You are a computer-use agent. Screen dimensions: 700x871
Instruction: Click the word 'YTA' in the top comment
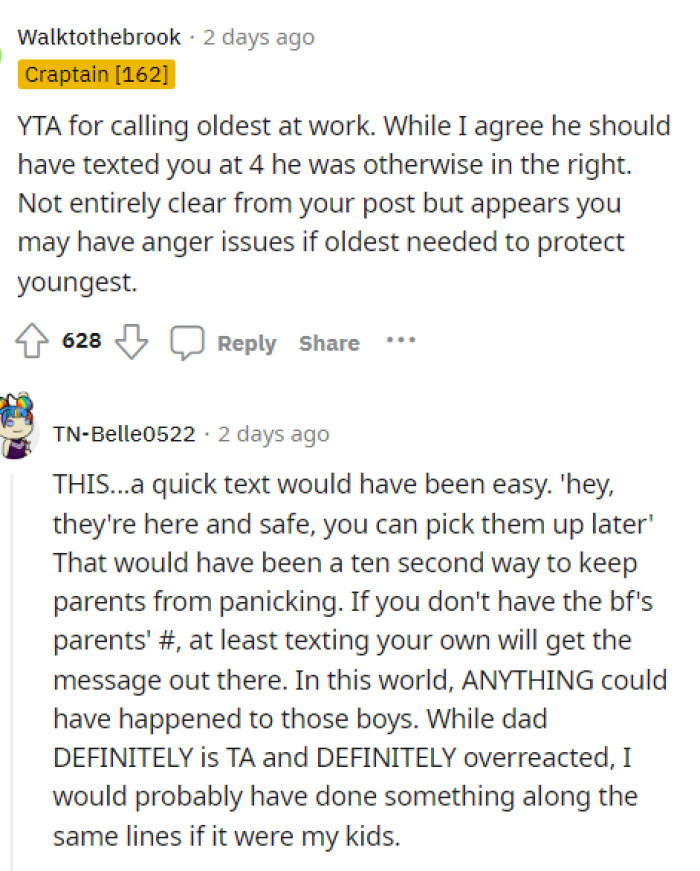pyautogui.click(x=41, y=126)
